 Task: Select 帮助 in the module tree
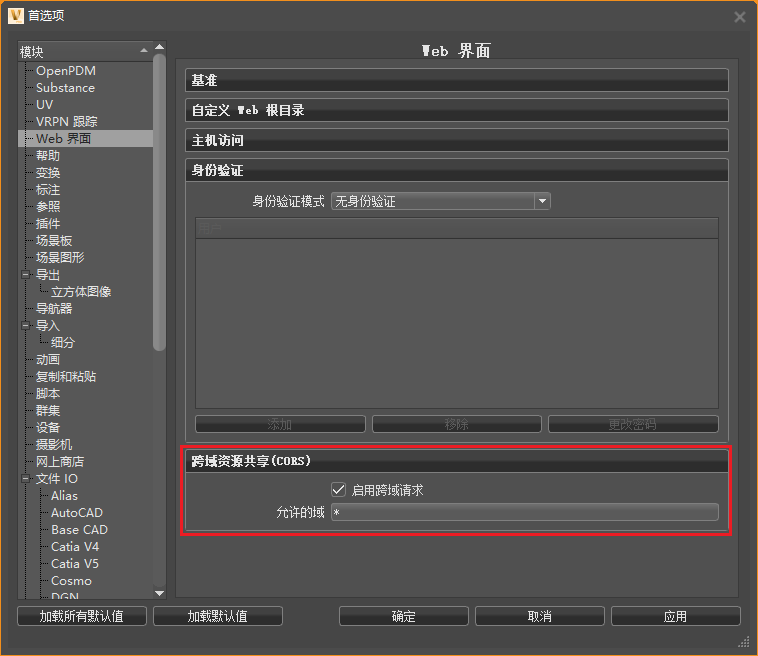coord(48,156)
